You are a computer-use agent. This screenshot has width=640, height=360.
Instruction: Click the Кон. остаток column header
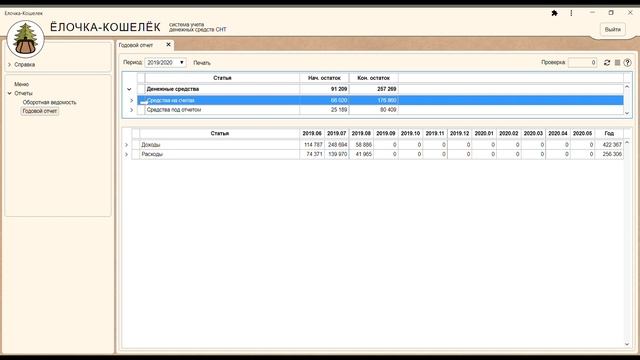[x=373, y=78]
